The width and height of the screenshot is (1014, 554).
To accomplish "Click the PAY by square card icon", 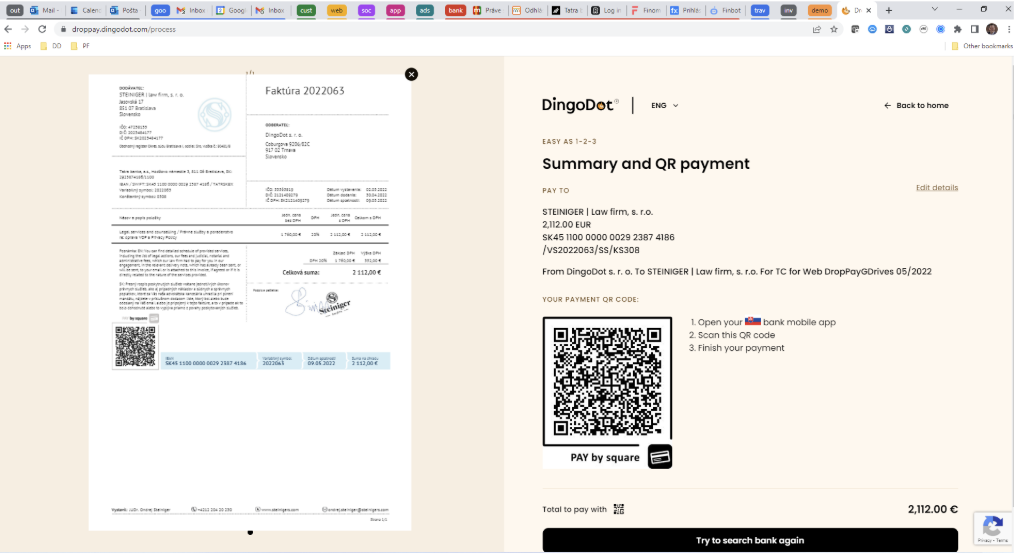I will (660, 457).
